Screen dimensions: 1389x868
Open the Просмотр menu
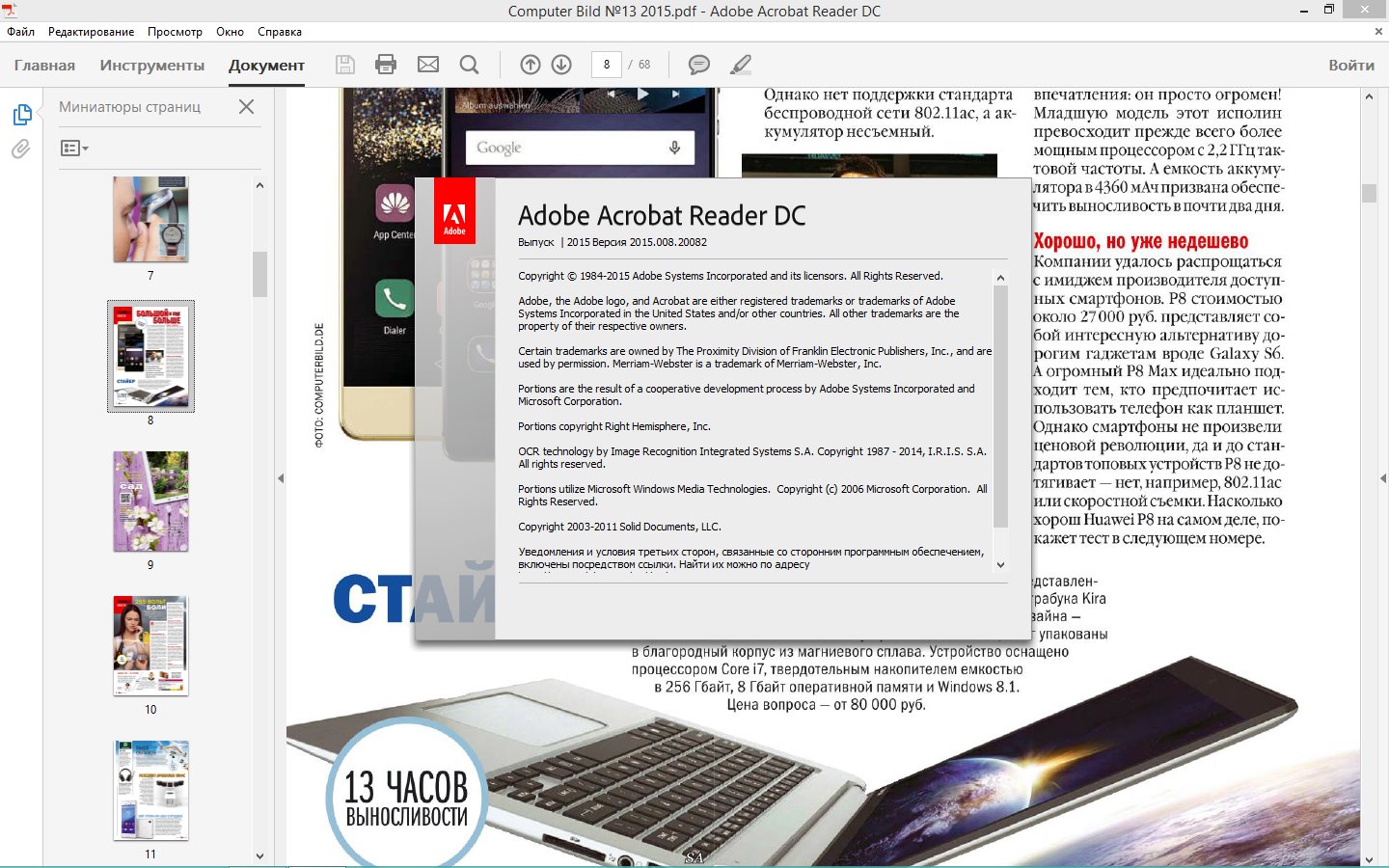[175, 32]
